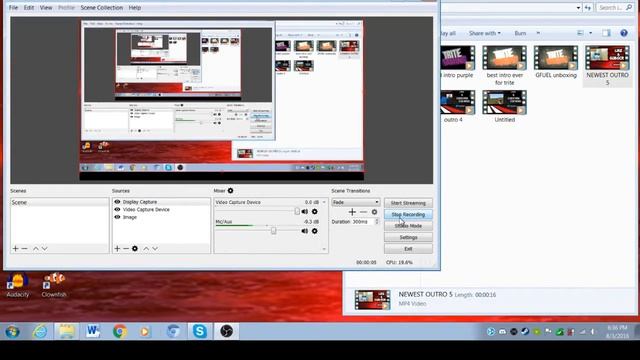
Task: Toggle visibility of the Image source
Action: tap(117, 217)
